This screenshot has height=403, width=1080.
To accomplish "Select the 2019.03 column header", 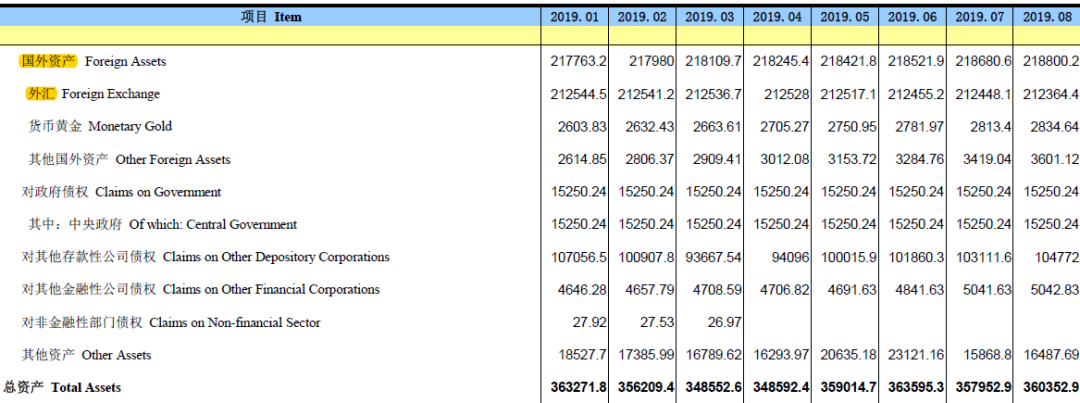I will coord(709,17).
